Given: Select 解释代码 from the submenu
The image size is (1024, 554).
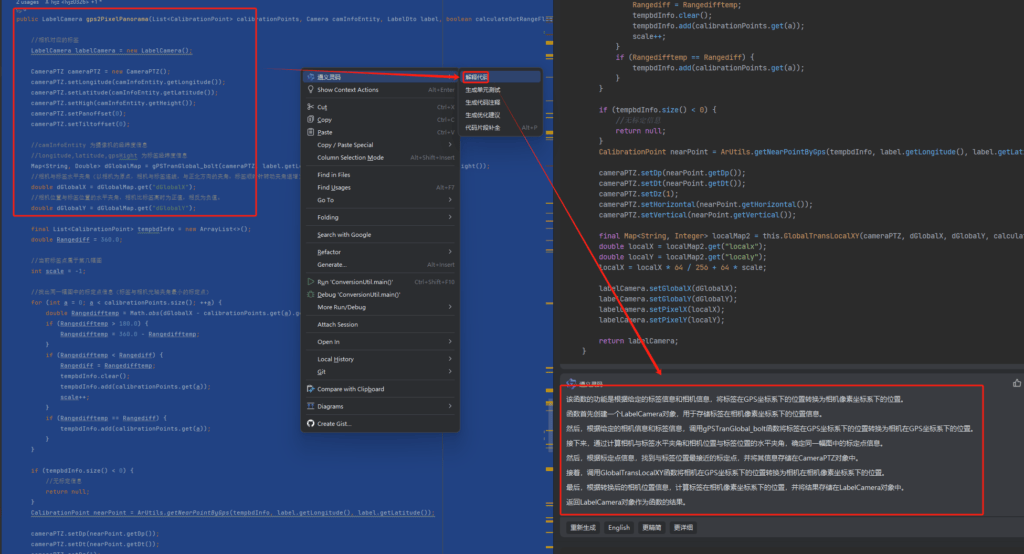Looking at the screenshot, I should tap(477, 77).
